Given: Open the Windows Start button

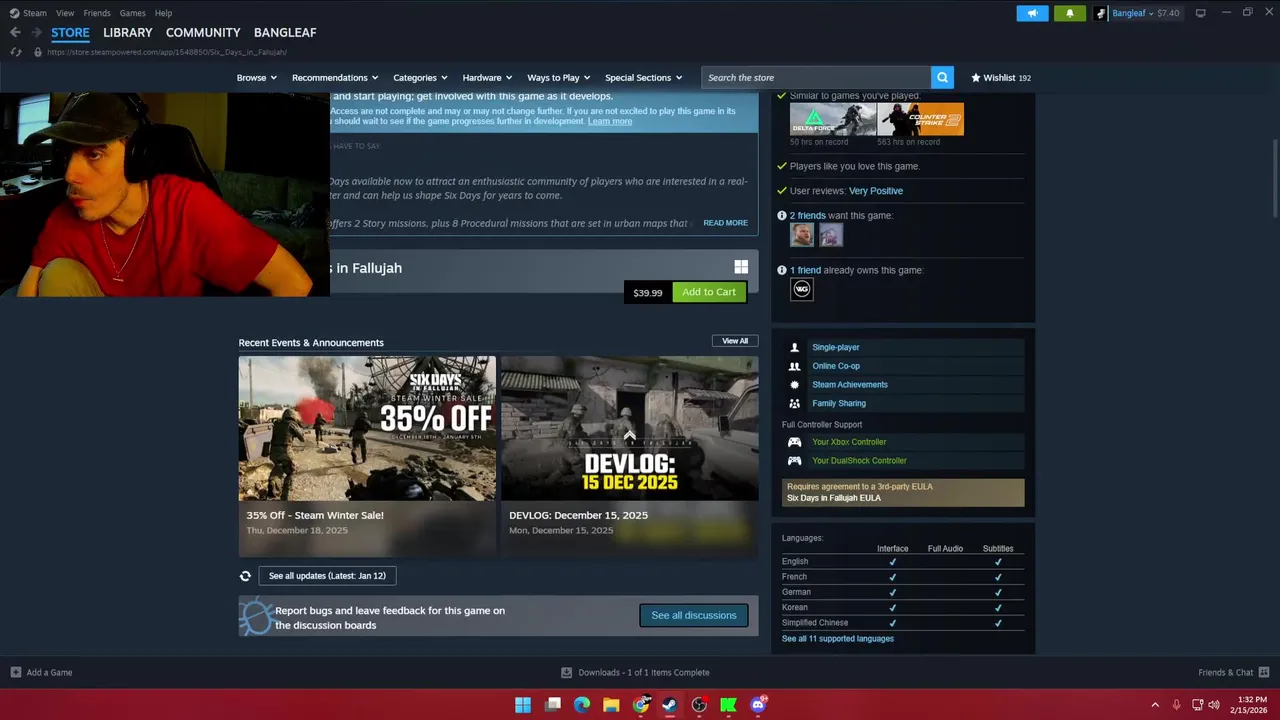Looking at the screenshot, I should point(523,705).
